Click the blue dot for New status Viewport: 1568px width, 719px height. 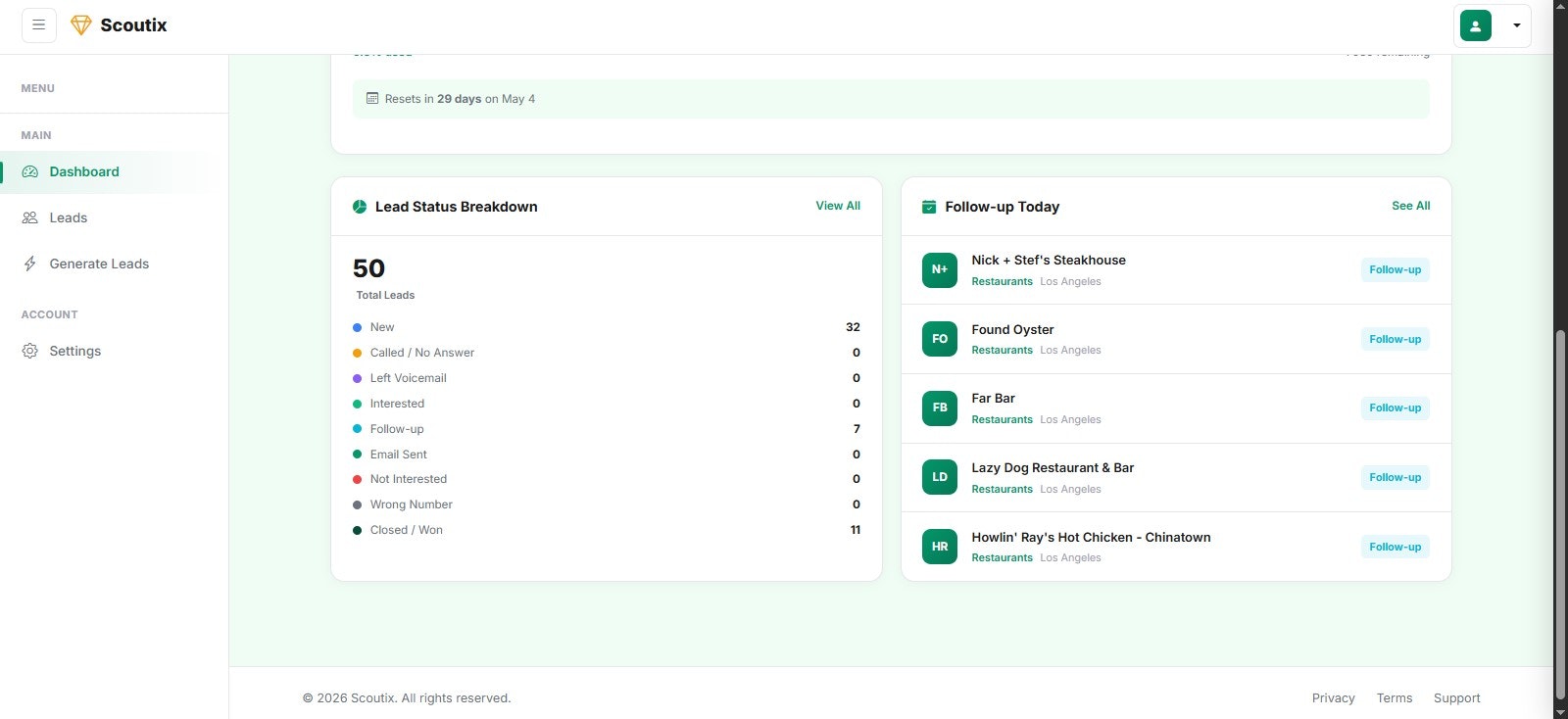point(357,327)
